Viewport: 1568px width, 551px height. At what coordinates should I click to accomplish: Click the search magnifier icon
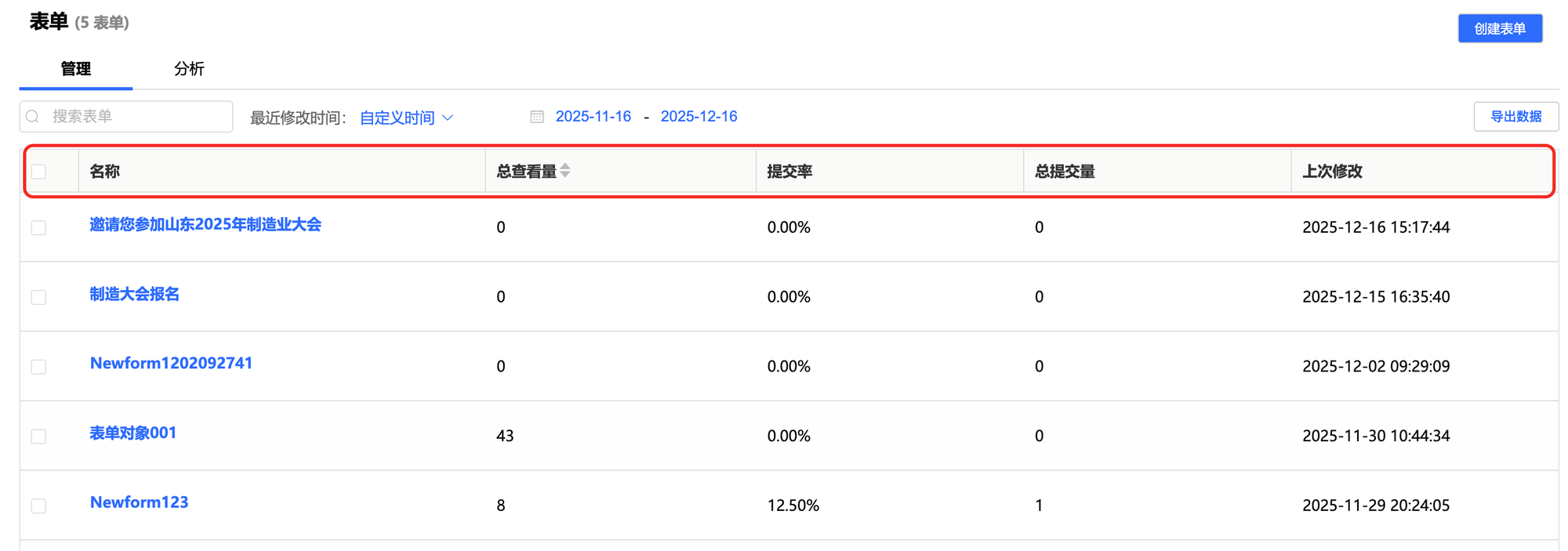(x=33, y=117)
